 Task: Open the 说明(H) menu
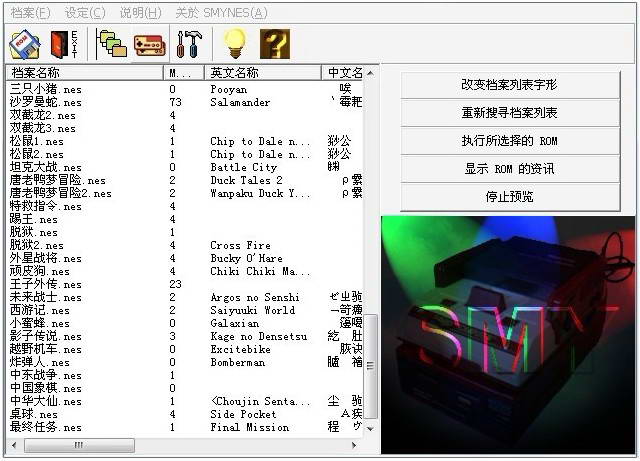pos(140,13)
